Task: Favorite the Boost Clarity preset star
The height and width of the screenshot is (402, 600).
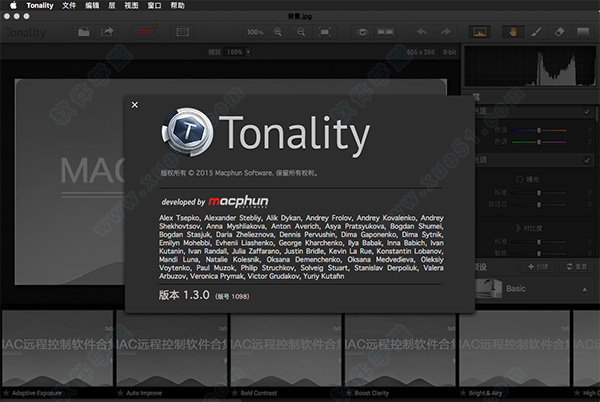Action: [349, 393]
